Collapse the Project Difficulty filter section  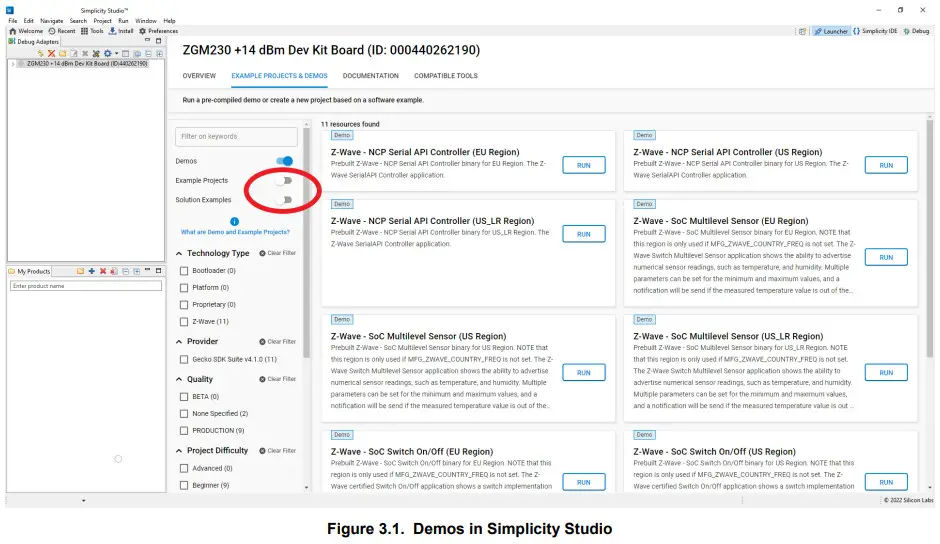coord(179,450)
